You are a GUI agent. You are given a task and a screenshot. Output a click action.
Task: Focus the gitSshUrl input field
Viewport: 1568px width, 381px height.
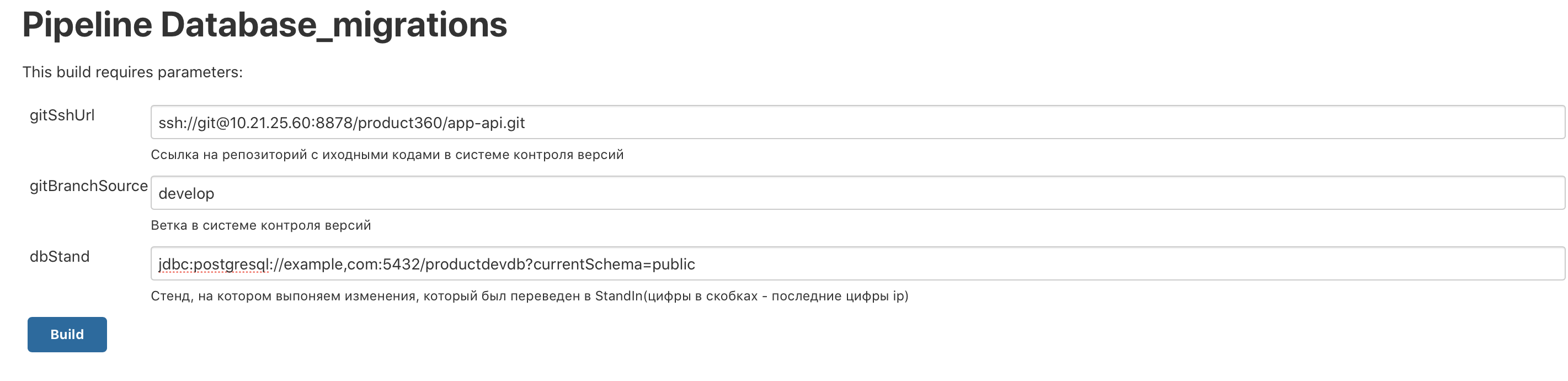[852, 123]
